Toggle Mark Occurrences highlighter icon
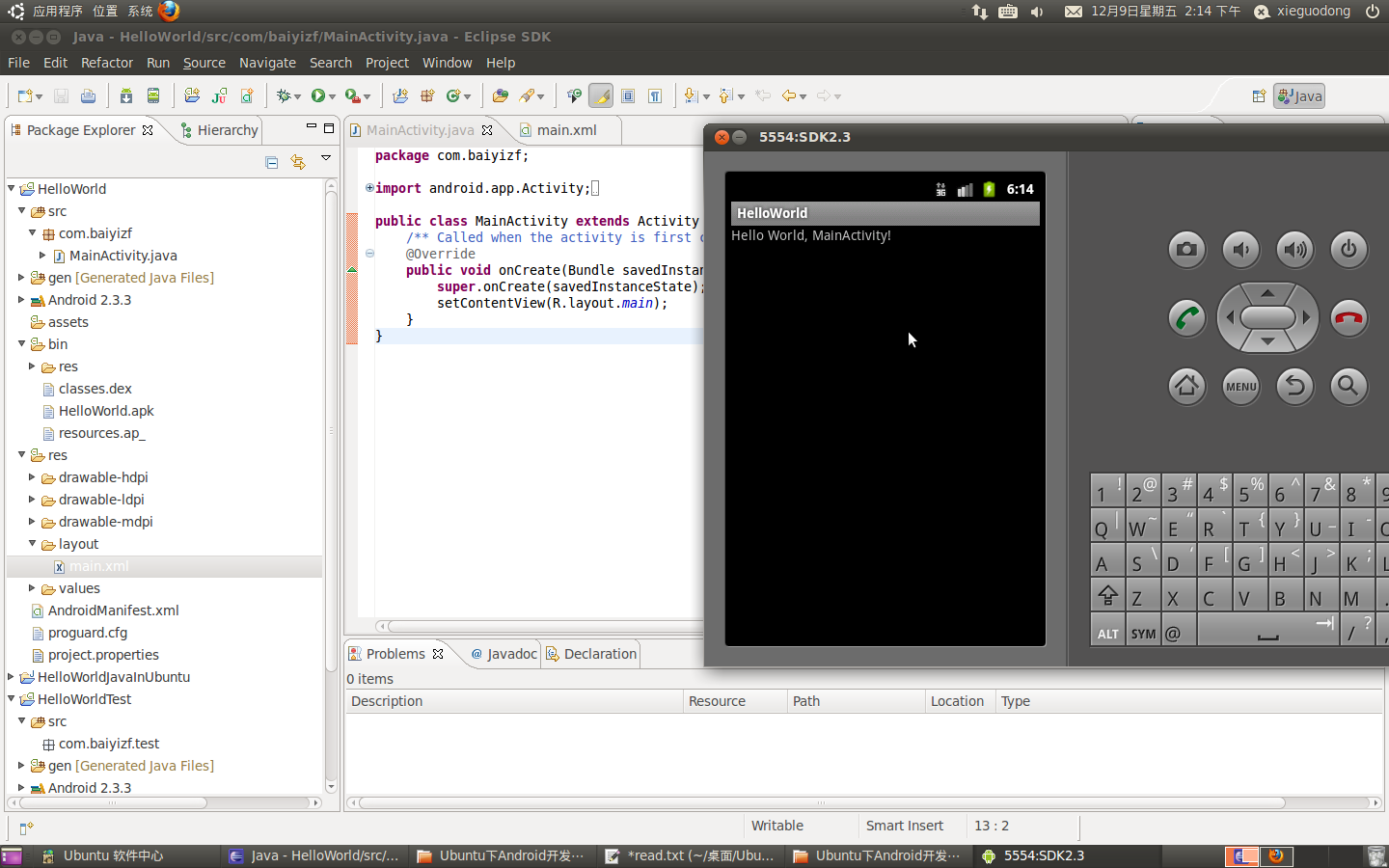 [600, 95]
